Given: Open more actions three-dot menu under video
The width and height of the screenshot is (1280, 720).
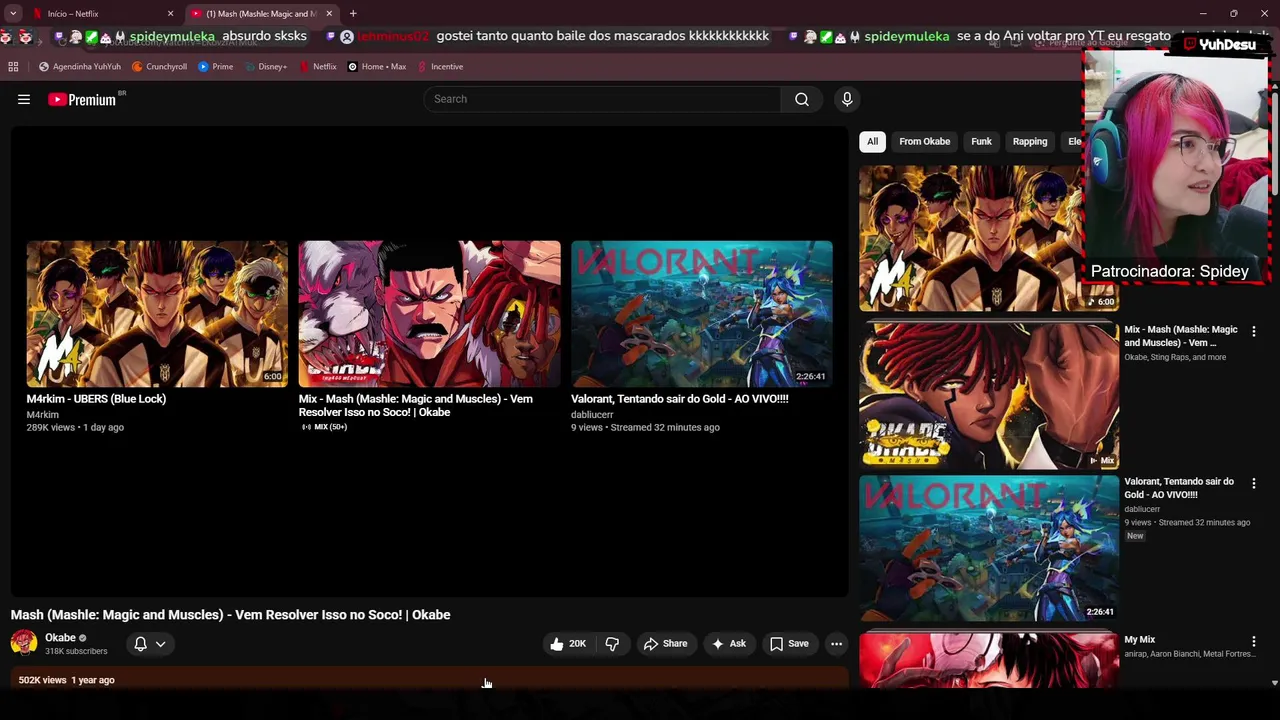Looking at the screenshot, I should [x=837, y=644].
